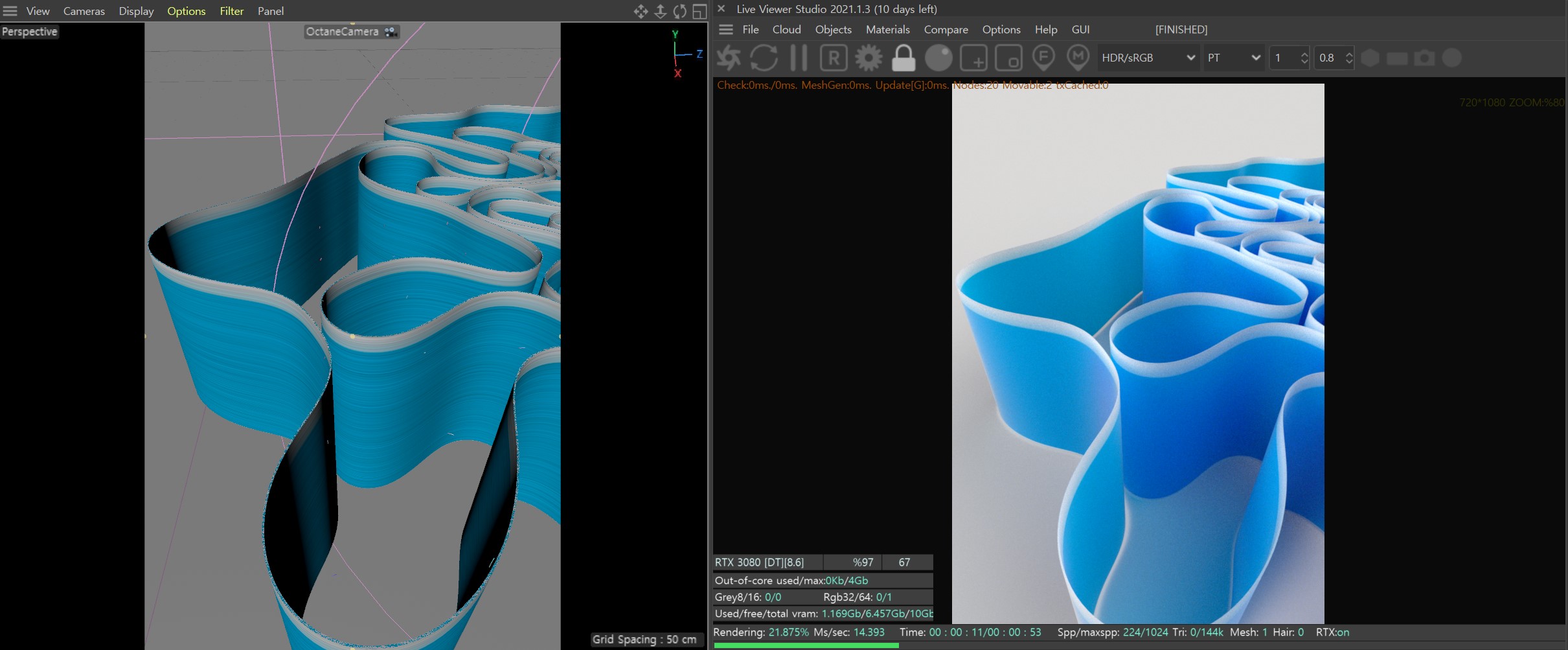This screenshot has width=1568, height=650.
Task: Open the viewport Options menu
Action: coord(187,11)
